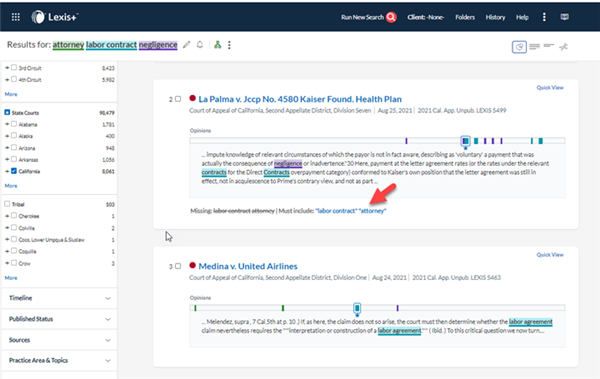Screen dimensions: 600x379
Task: Click Run New Search text
Action: (362, 17)
